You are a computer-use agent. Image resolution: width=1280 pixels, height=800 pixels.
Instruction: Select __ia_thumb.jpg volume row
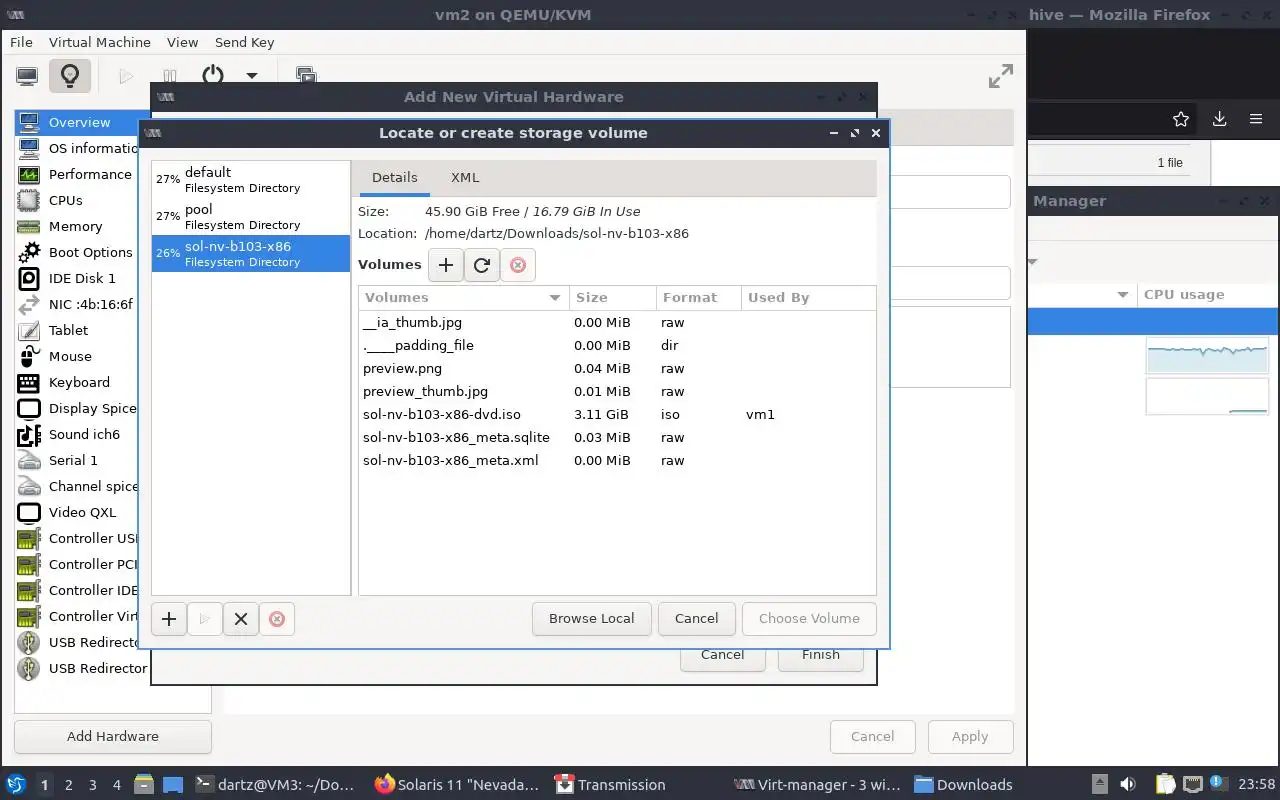[x=617, y=322]
